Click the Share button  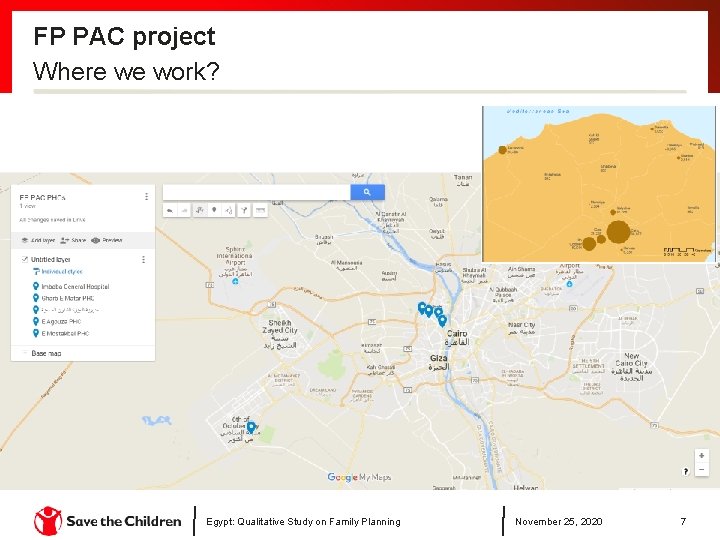point(73,240)
